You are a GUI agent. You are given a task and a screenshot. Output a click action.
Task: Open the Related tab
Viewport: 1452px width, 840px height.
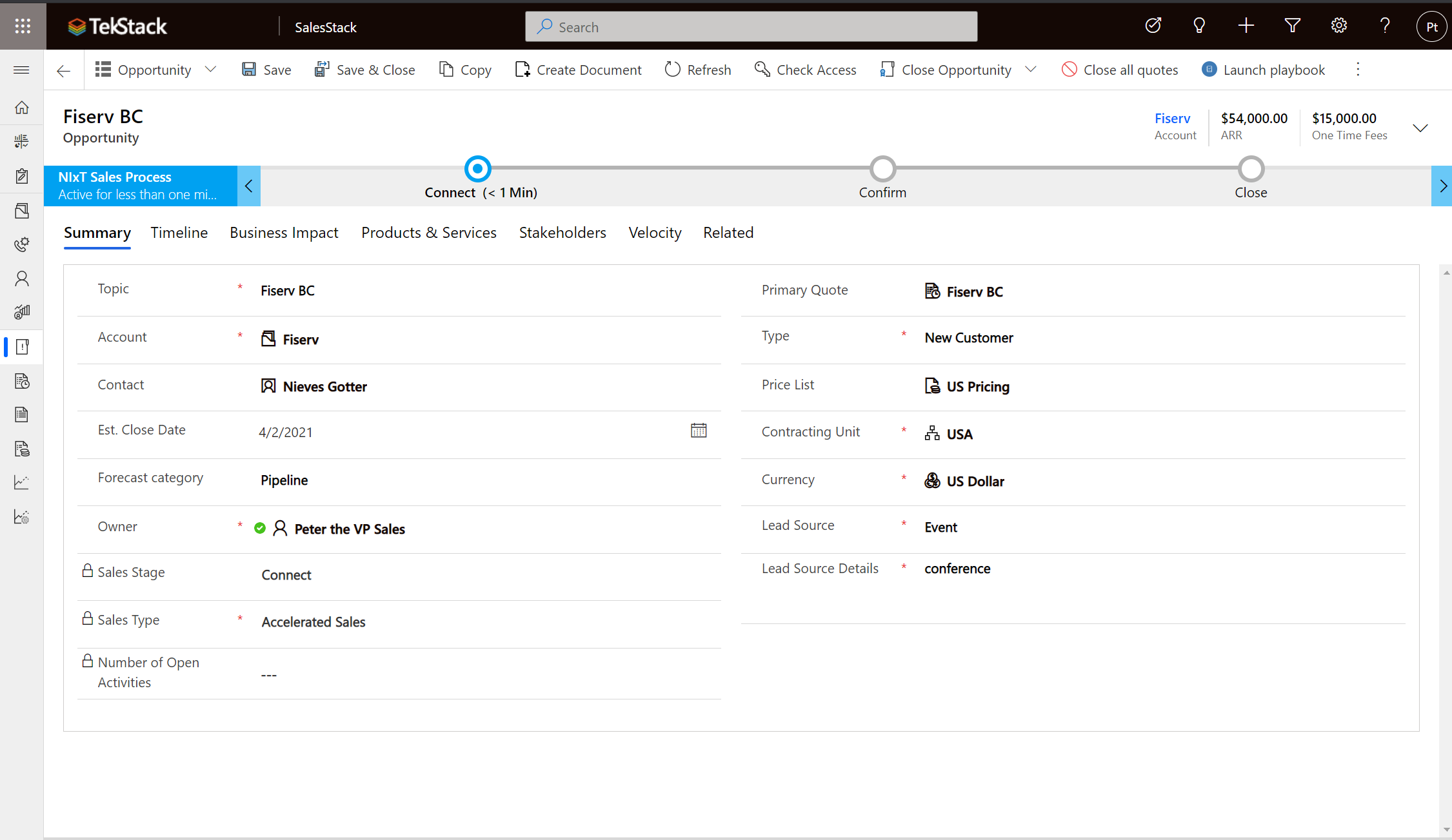pos(728,233)
